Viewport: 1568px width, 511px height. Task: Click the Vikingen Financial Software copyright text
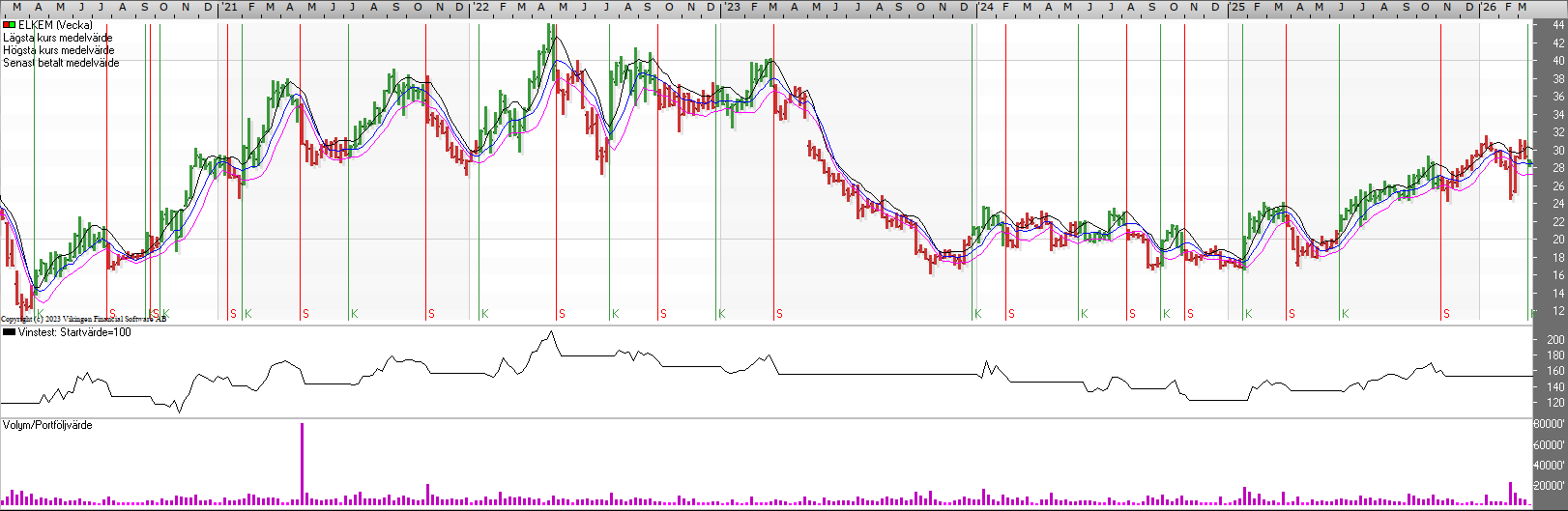coord(83,318)
